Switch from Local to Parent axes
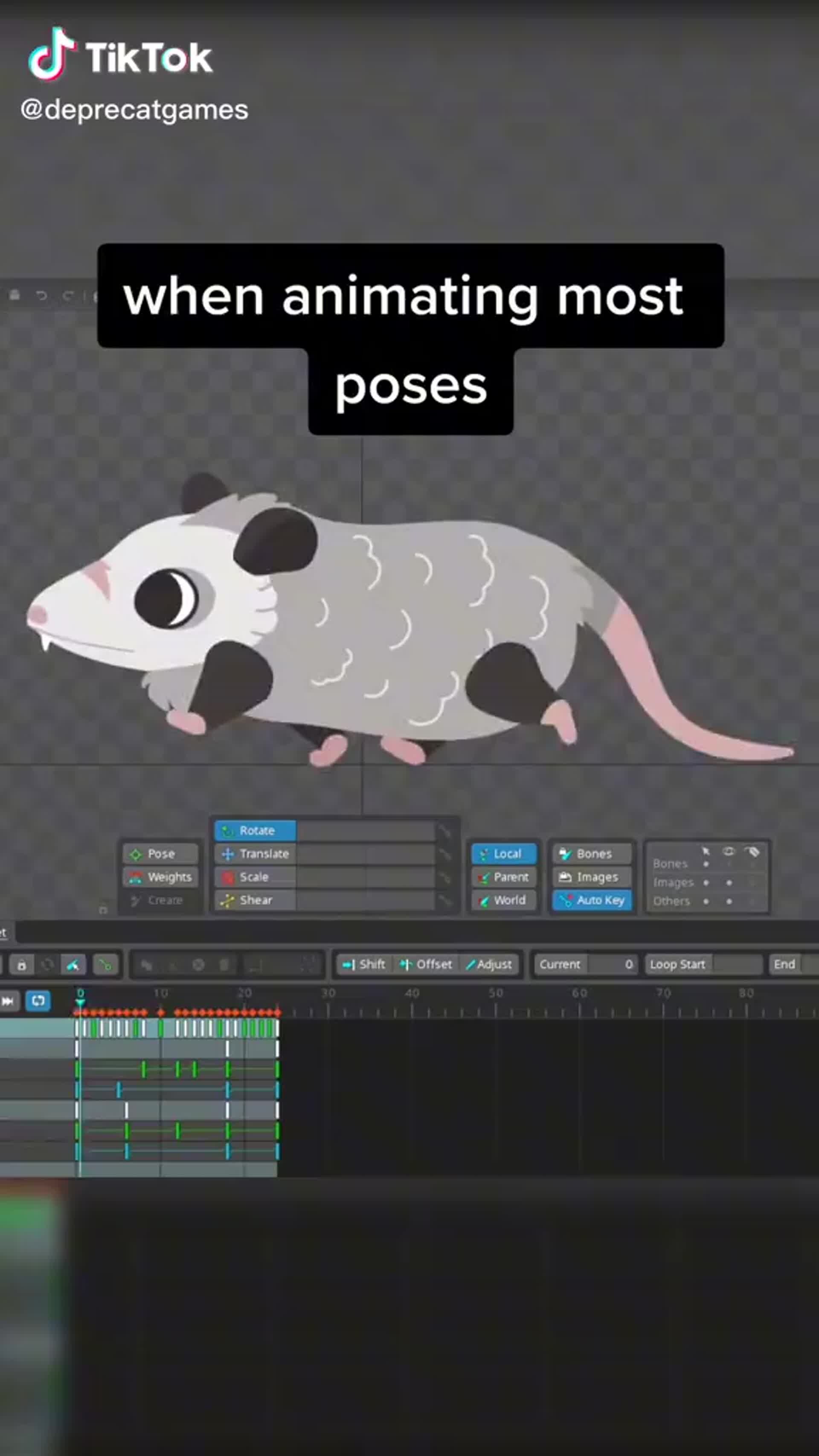The image size is (819, 1456). point(504,877)
